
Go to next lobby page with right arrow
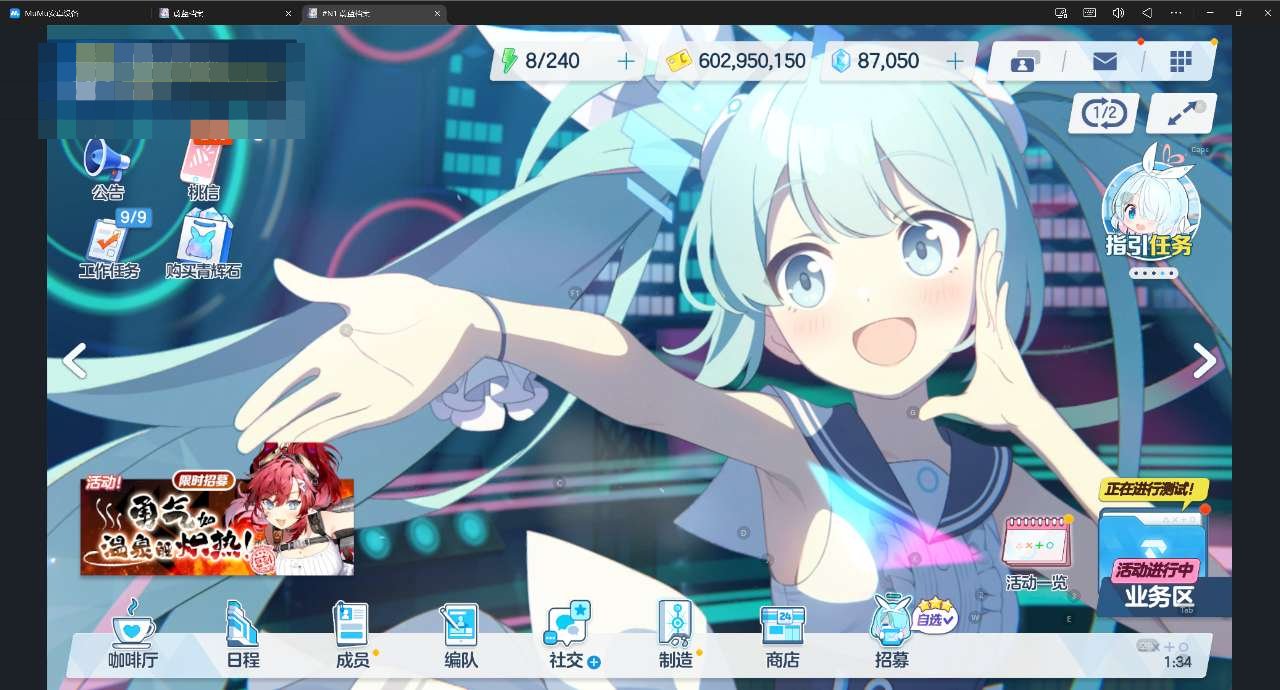click(1205, 361)
